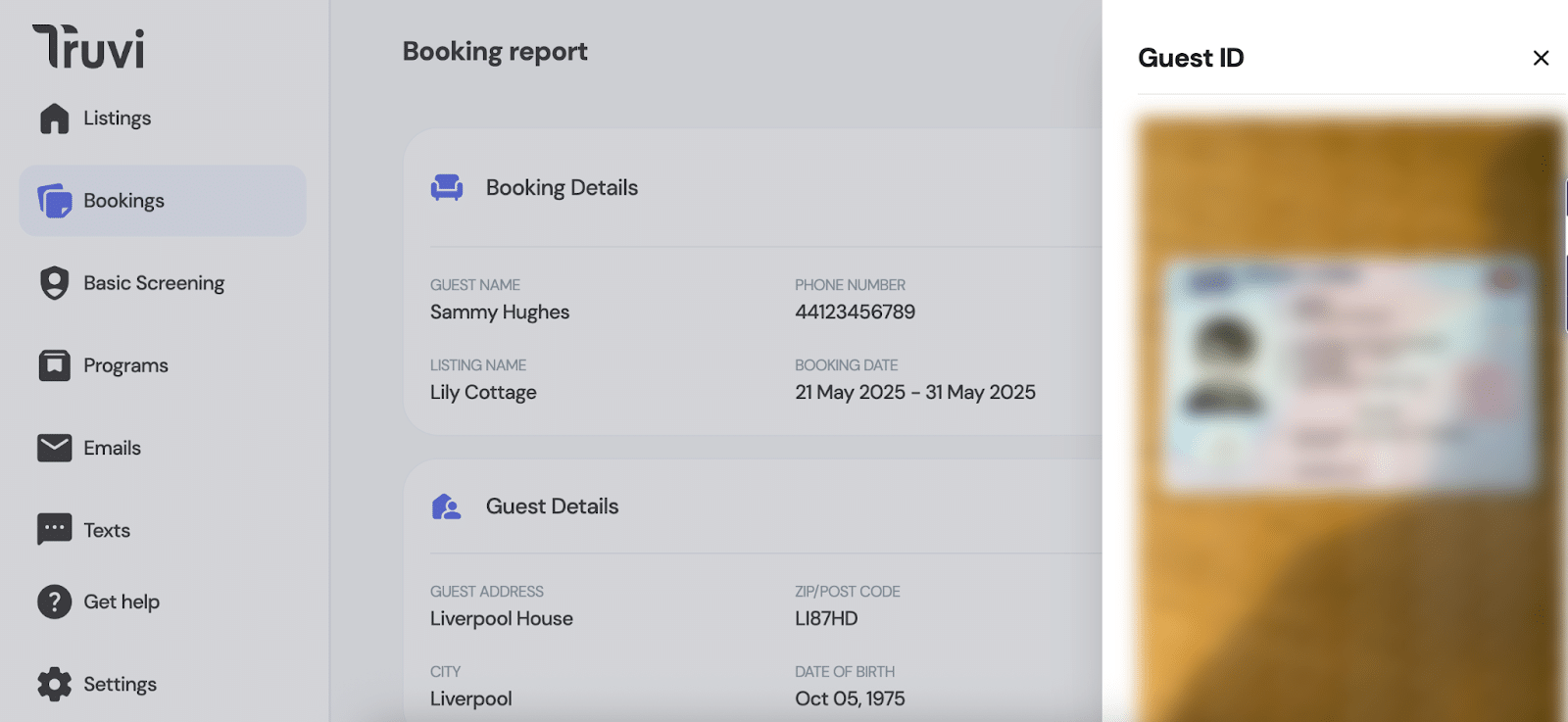This screenshot has height=722, width=1568.
Task: Select phone number 44123456789
Action: coord(855,312)
